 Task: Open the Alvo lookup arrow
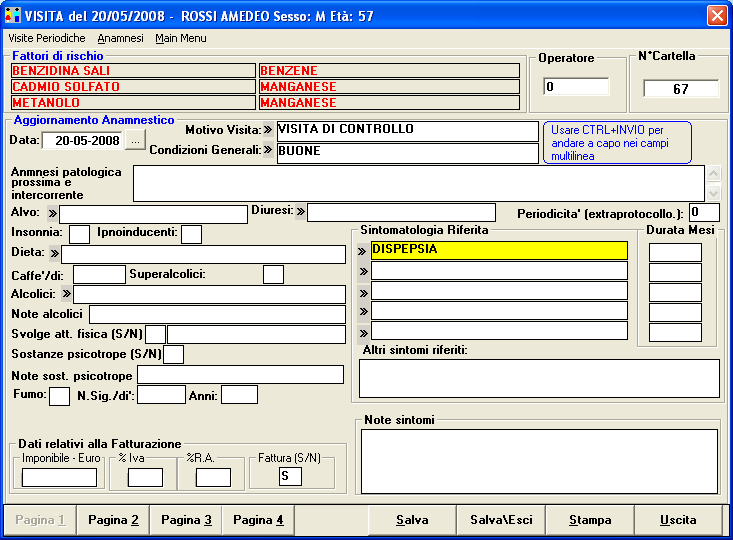coord(52,214)
